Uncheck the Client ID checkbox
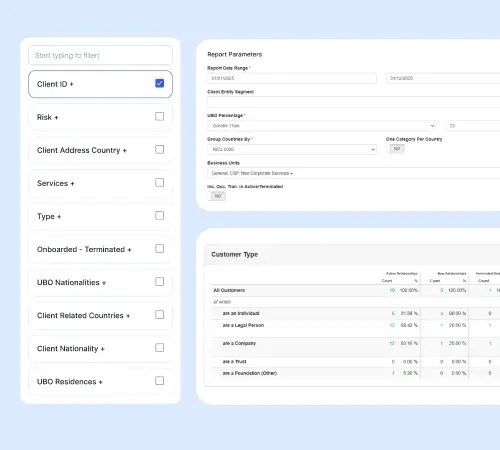500x450 pixels. tap(160, 83)
